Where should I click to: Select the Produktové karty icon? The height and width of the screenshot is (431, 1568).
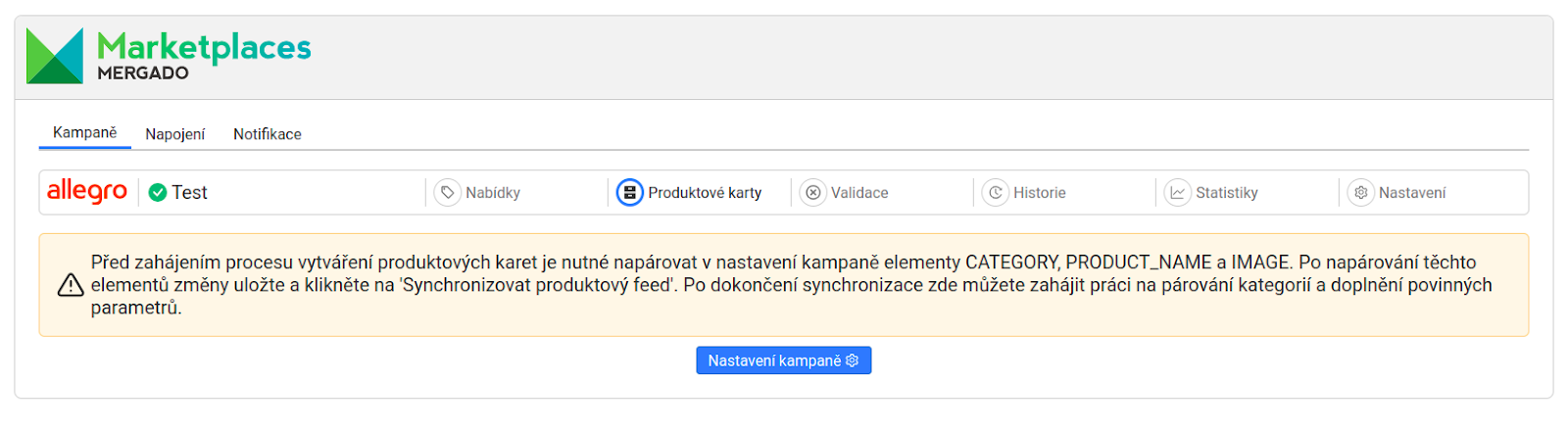629,193
